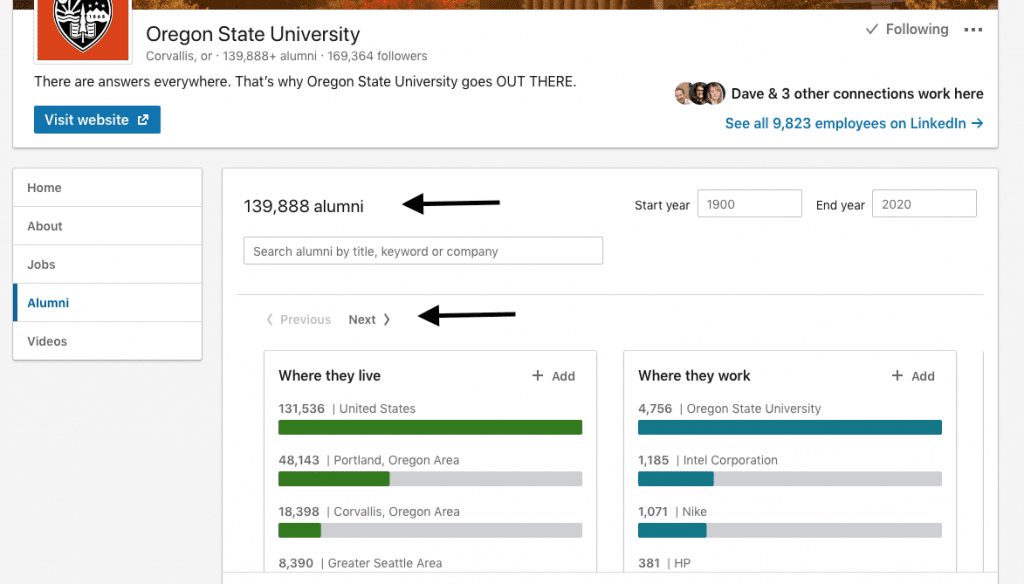Image resolution: width=1024 pixels, height=584 pixels.
Task: Click the Visit website button
Action: click(x=97, y=120)
